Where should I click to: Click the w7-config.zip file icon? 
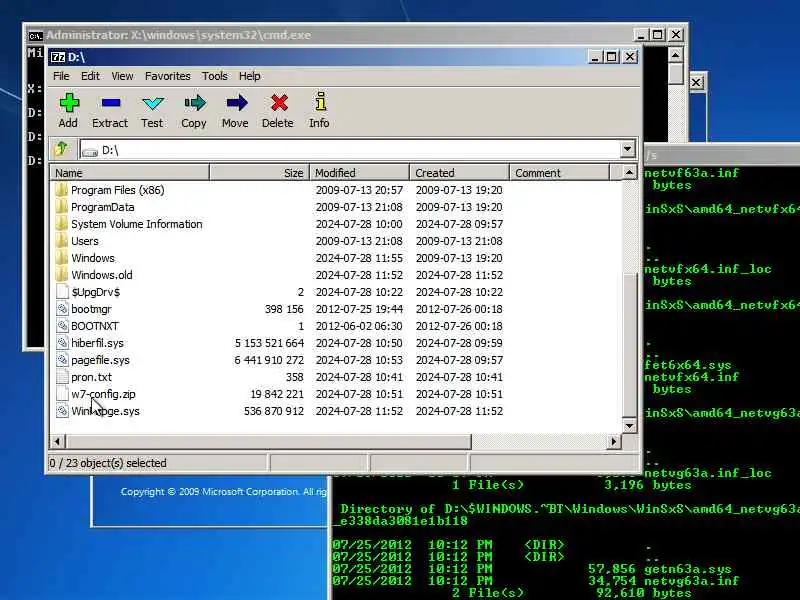(62, 394)
